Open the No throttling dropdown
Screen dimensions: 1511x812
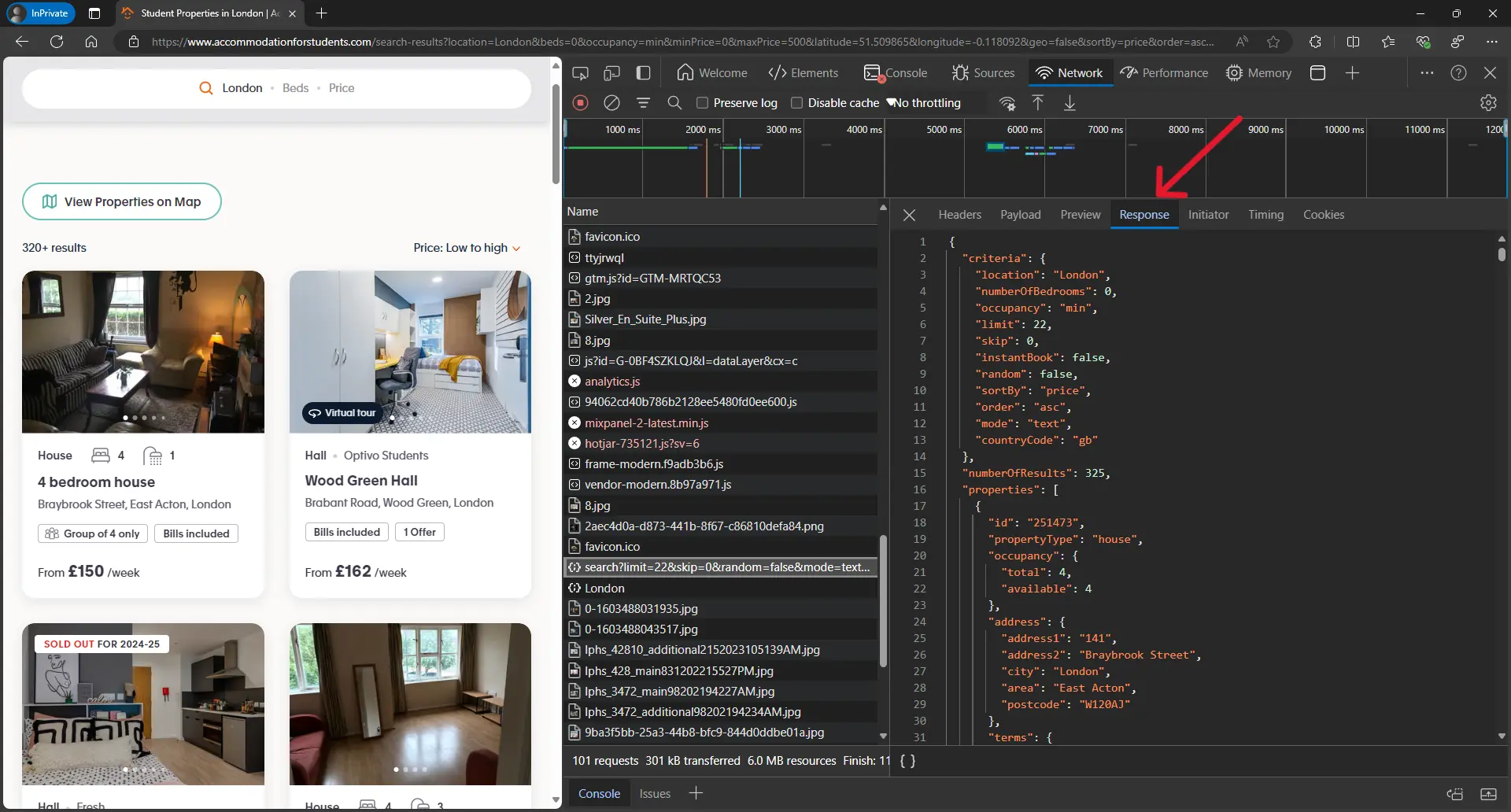pyautogui.click(x=929, y=103)
